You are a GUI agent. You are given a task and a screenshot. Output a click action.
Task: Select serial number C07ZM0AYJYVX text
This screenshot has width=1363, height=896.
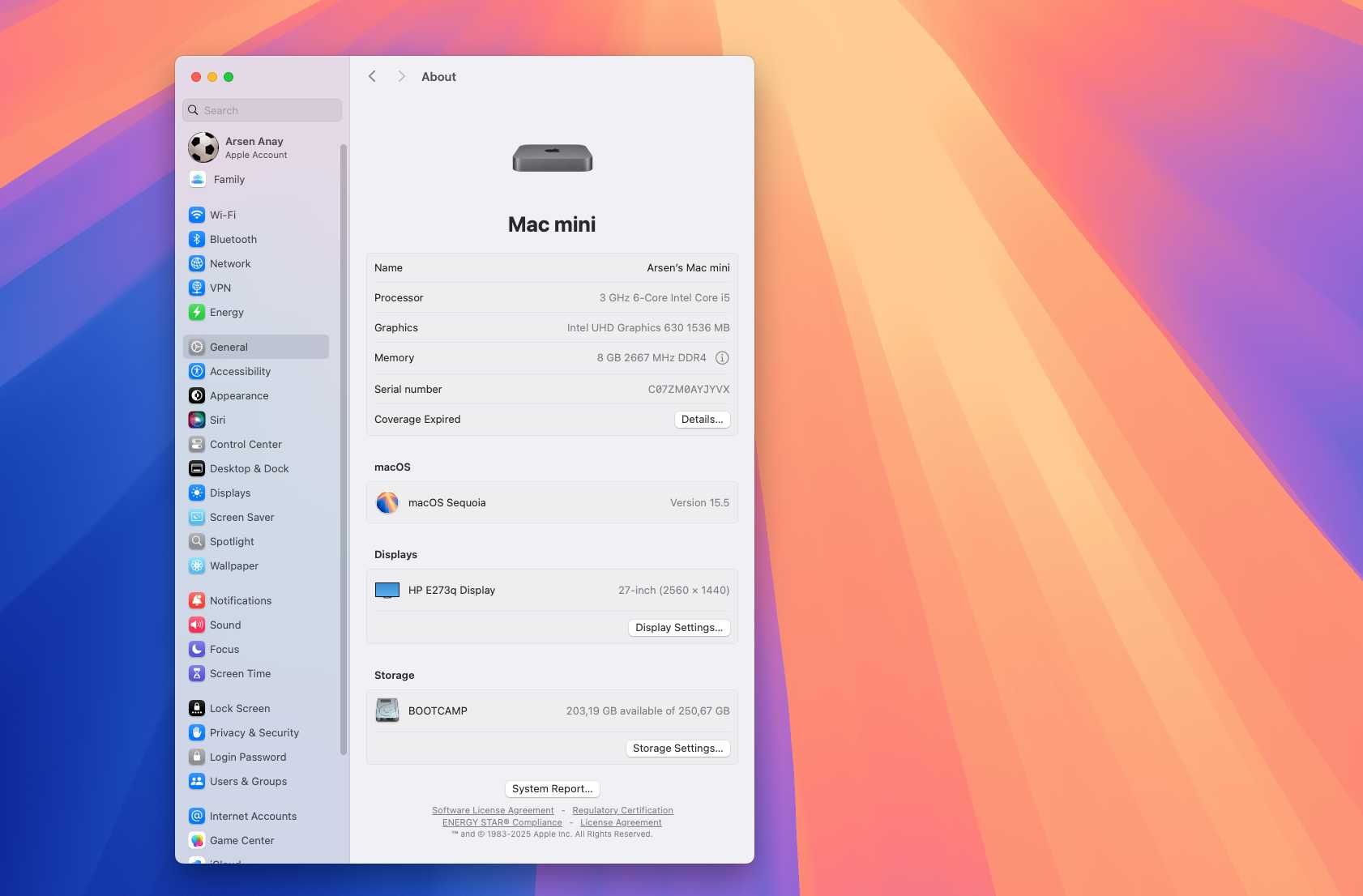(689, 389)
